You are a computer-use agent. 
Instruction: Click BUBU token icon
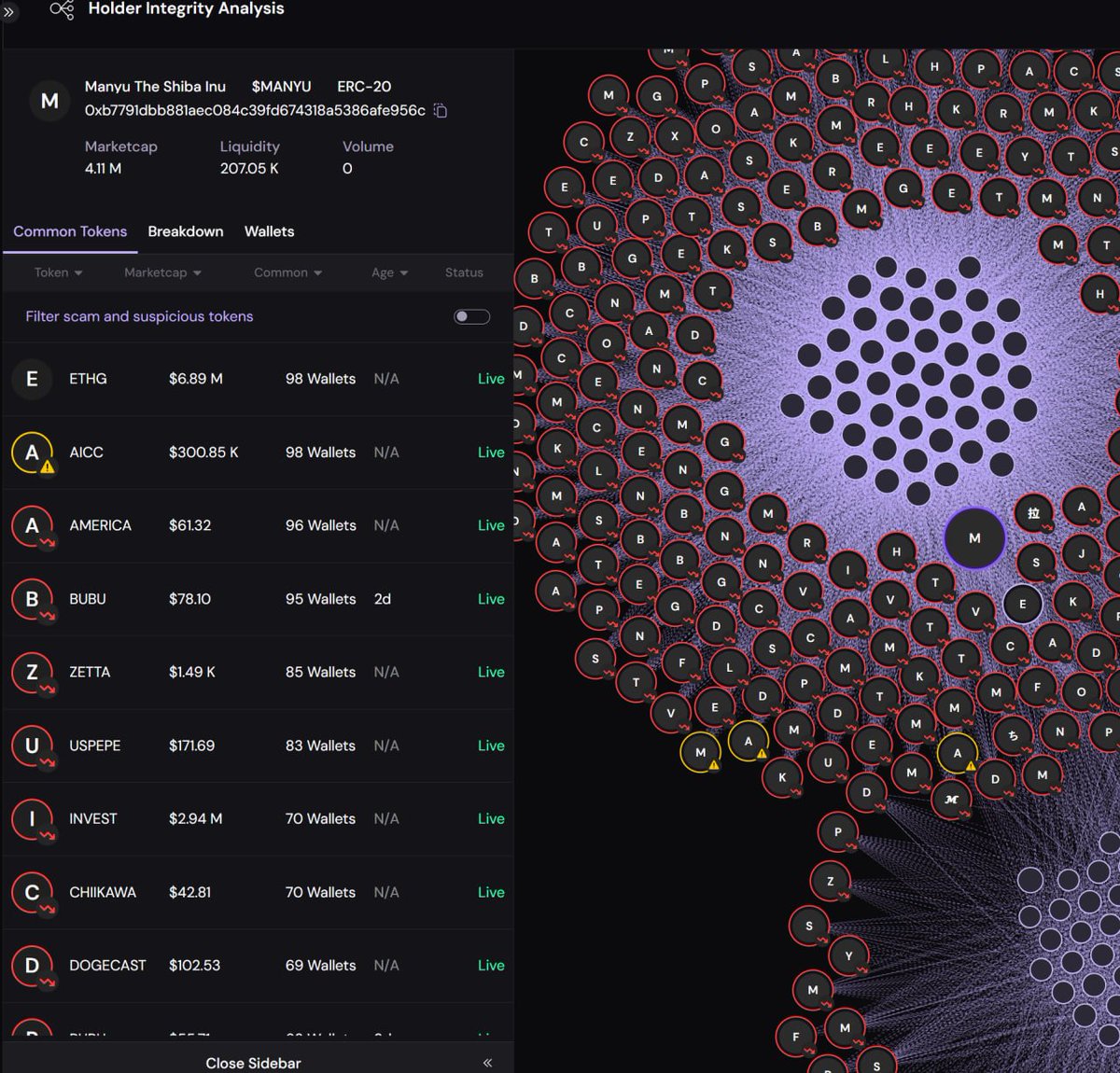(x=32, y=599)
